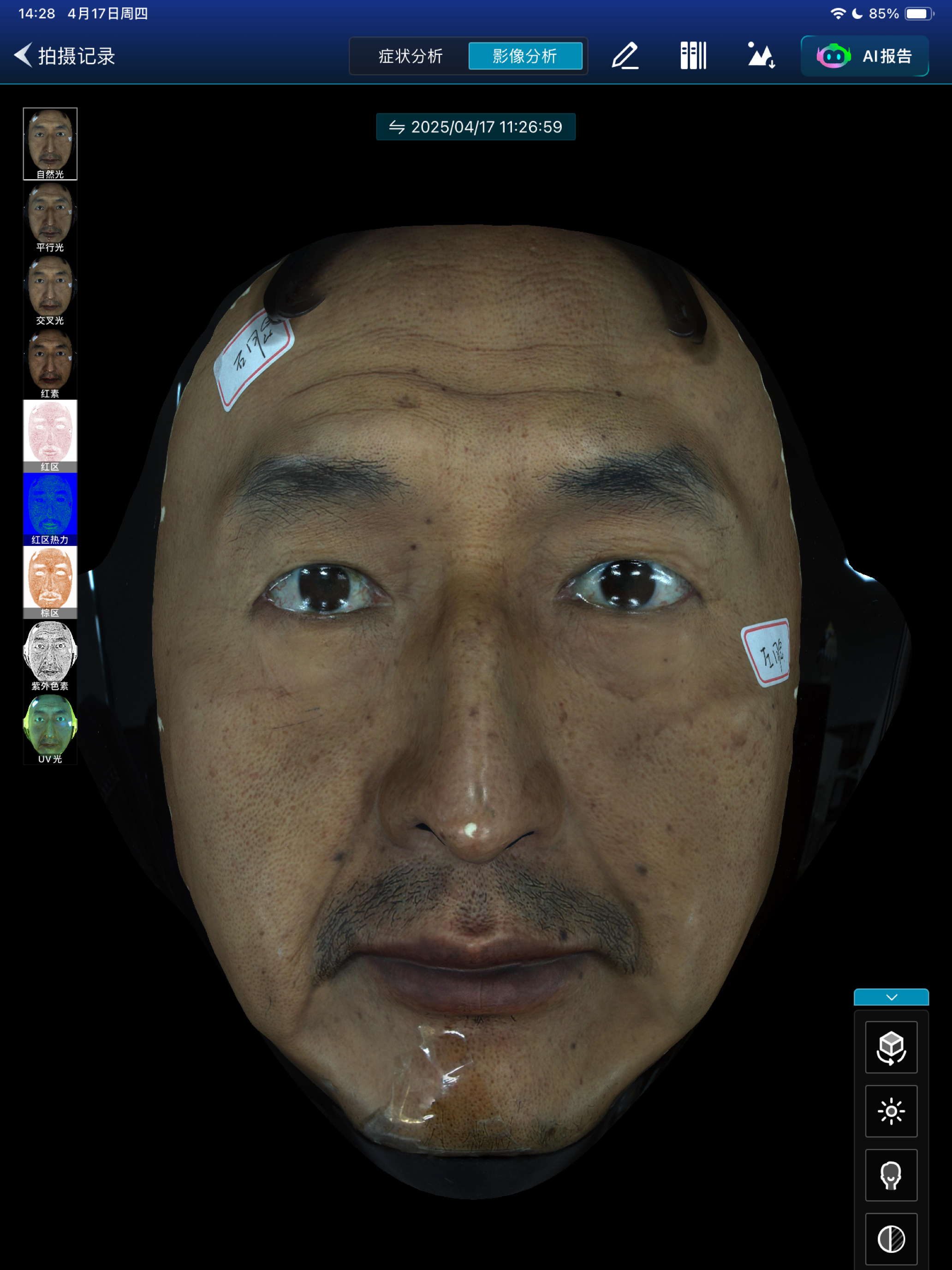Open the AI报告 button
Image resolution: width=952 pixels, height=1270 pixels.
click(x=864, y=56)
